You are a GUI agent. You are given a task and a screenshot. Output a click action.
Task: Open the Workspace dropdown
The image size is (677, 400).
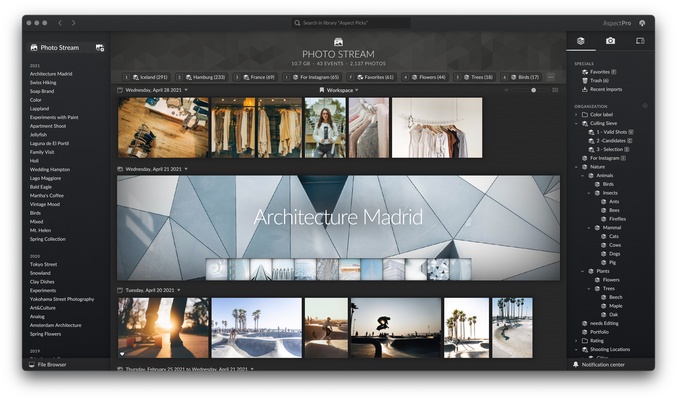click(339, 90)
